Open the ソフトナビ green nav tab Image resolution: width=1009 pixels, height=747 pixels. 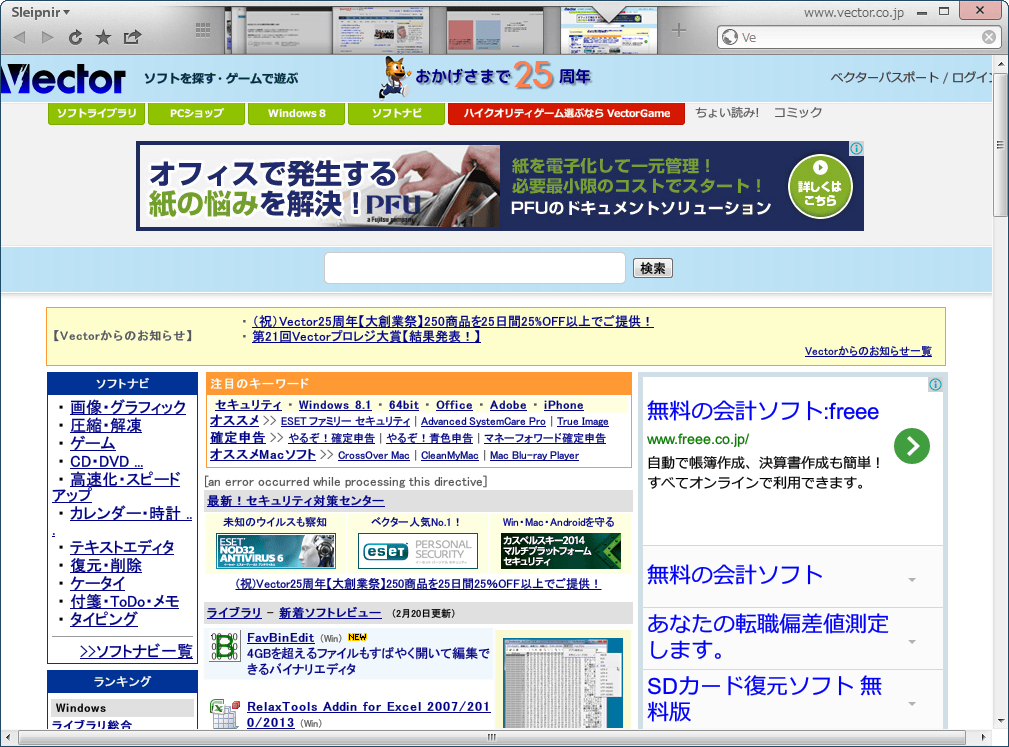point(396,113)
